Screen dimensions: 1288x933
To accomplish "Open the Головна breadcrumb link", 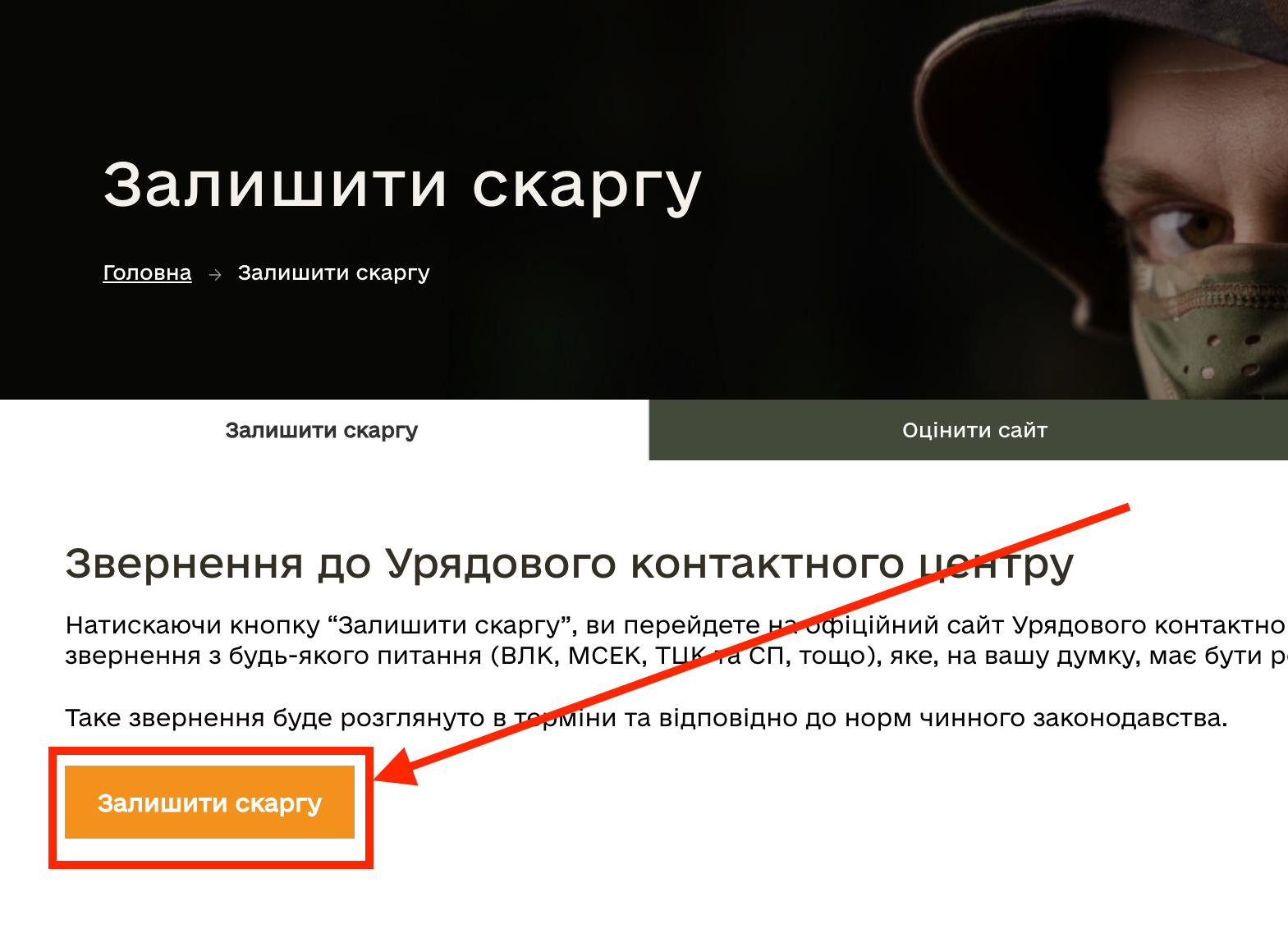I will point(147,272).
